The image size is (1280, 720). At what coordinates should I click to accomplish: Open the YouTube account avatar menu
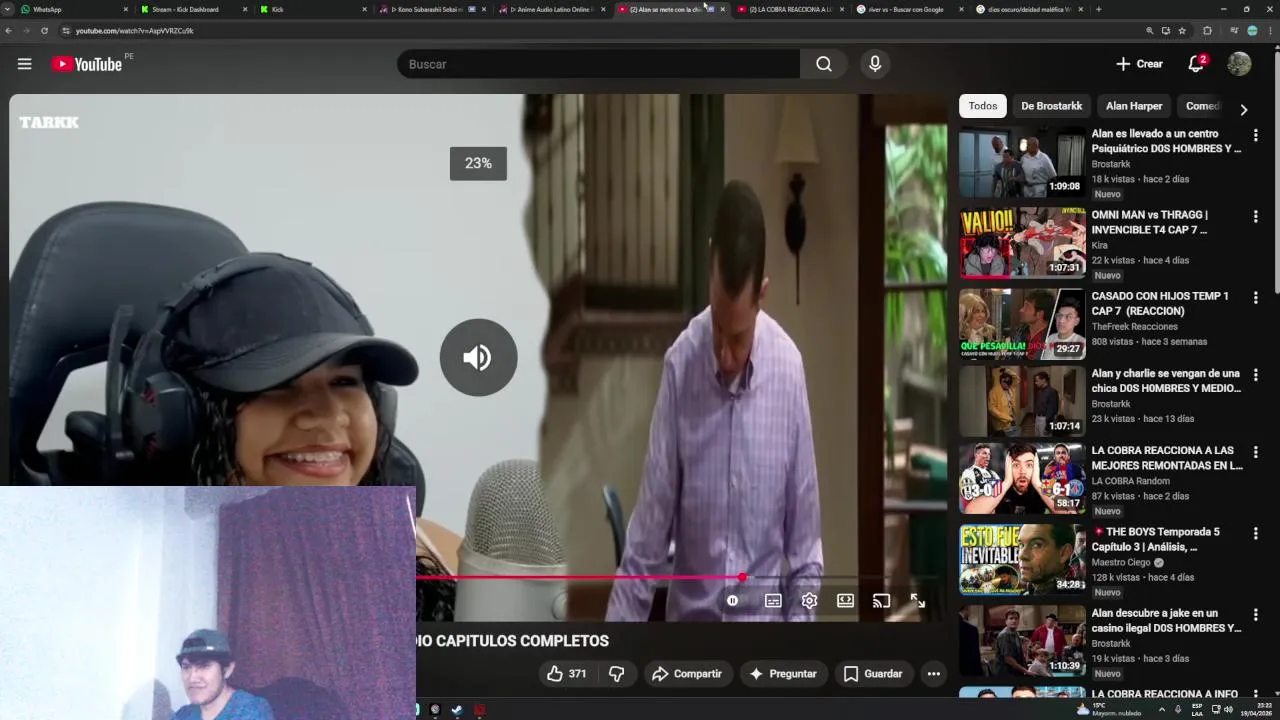pos(1239,64)
